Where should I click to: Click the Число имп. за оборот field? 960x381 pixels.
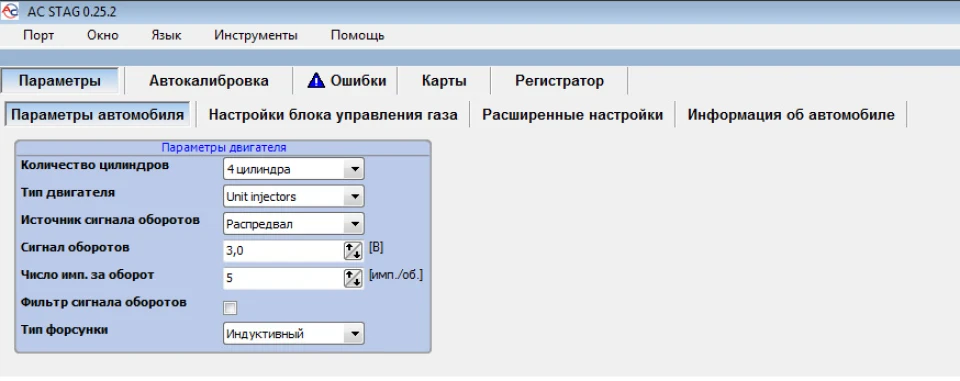(283, 278)
